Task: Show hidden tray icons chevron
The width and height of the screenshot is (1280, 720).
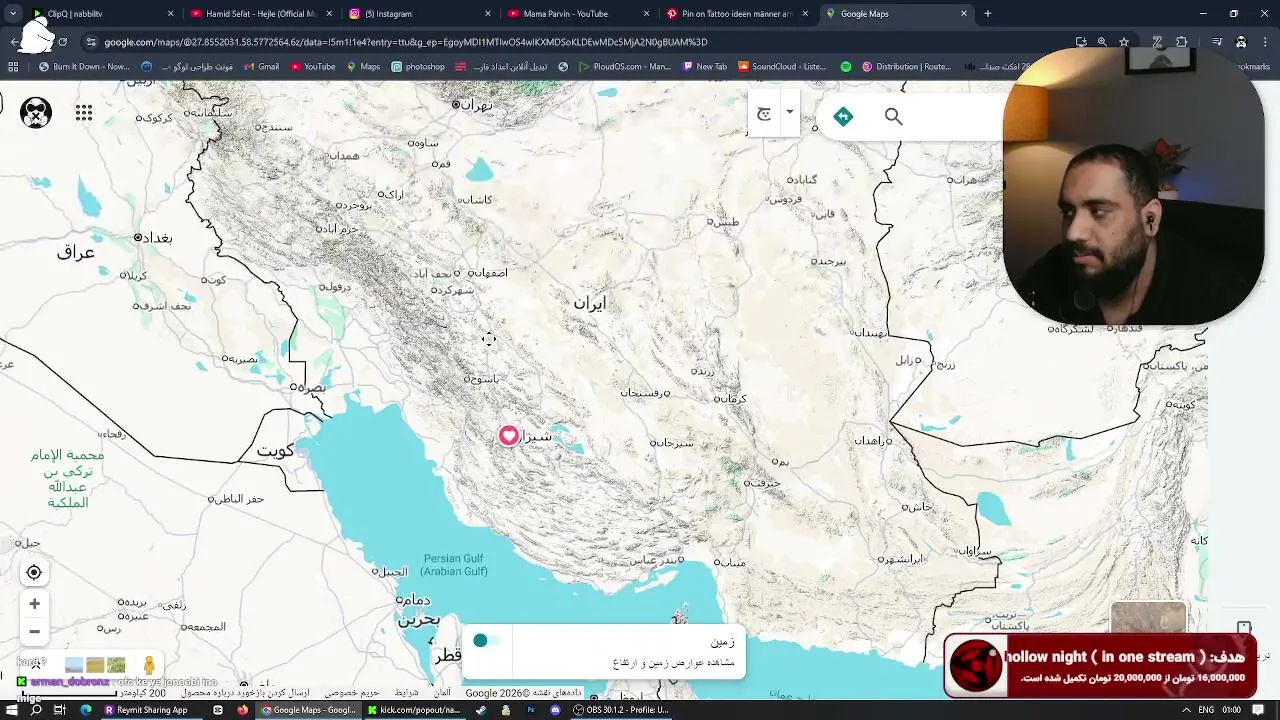Action: (x=1185, y=710)
